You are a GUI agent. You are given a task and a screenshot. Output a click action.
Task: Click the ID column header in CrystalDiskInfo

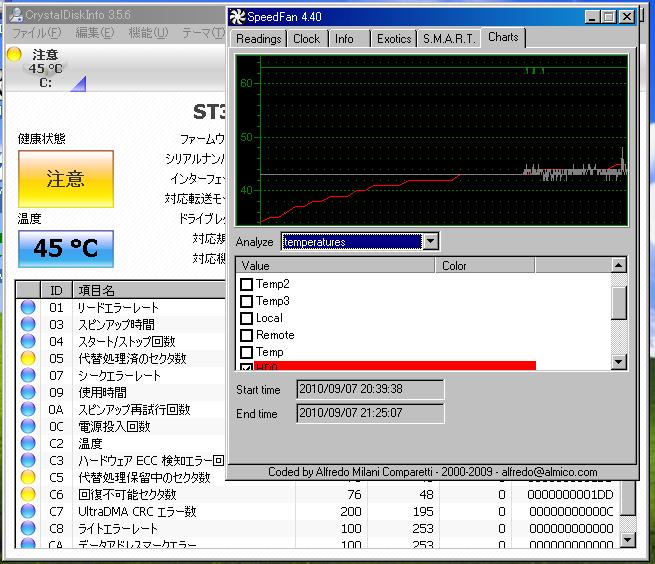(56, 290)
